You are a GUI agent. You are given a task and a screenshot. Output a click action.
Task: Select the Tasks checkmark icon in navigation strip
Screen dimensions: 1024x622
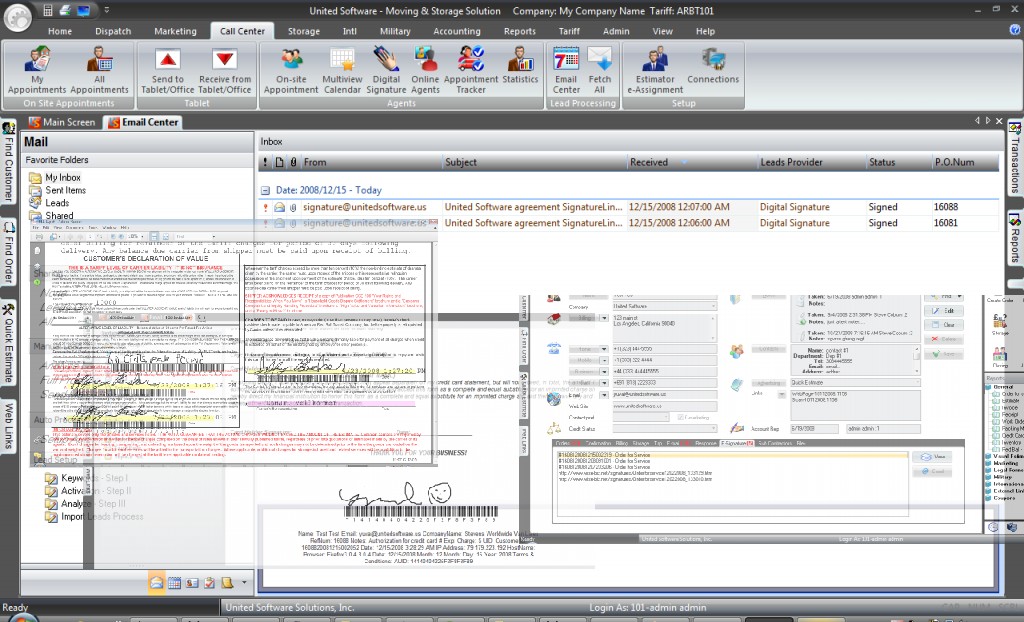(x=210, y=582)
